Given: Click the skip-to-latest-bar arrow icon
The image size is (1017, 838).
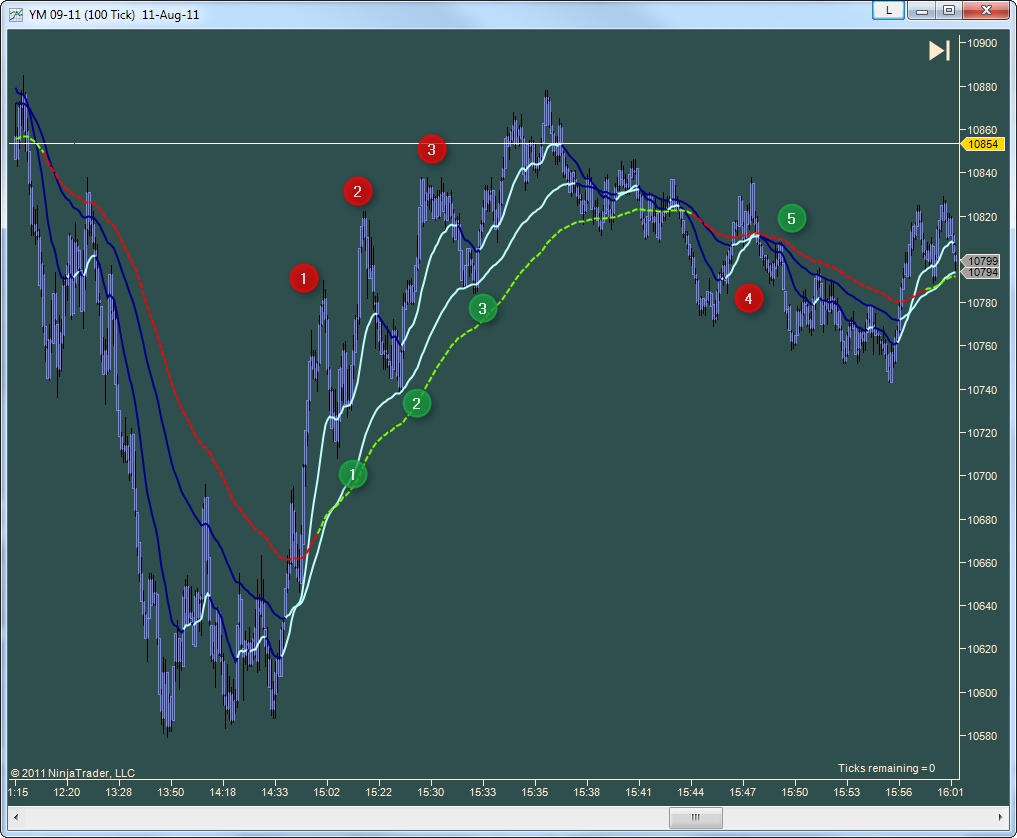Looking at the screenshot, I should coord(939,51).
